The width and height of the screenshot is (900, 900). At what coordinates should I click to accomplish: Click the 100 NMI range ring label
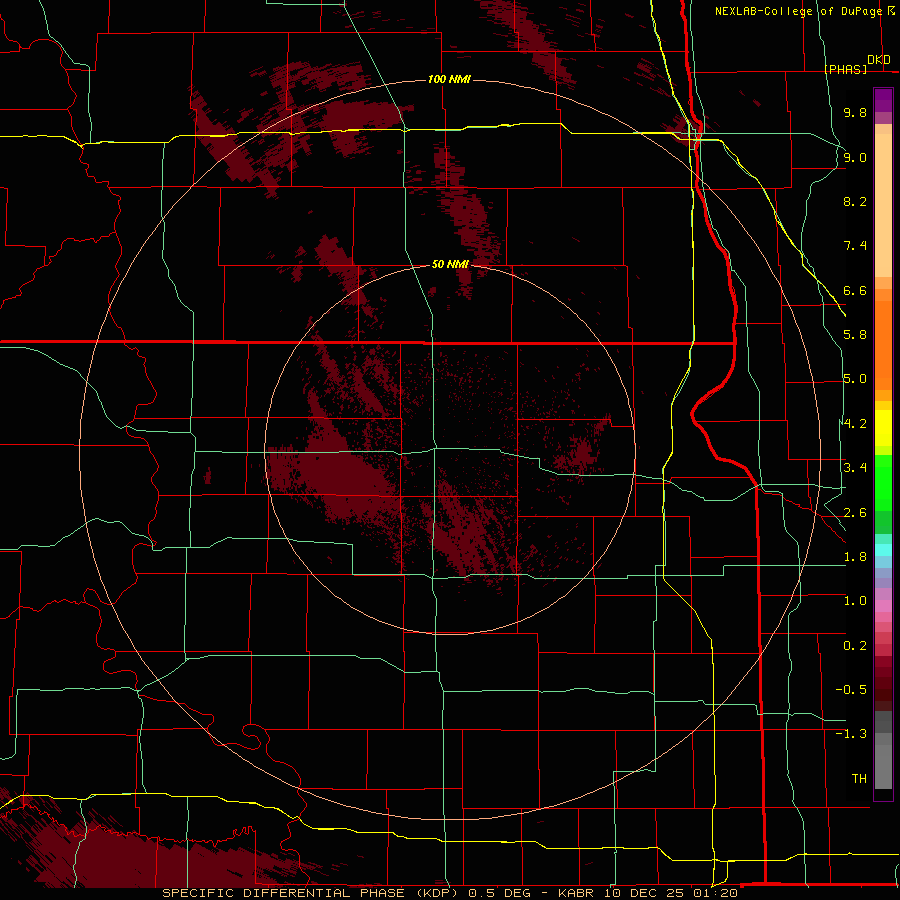(449, 79)
